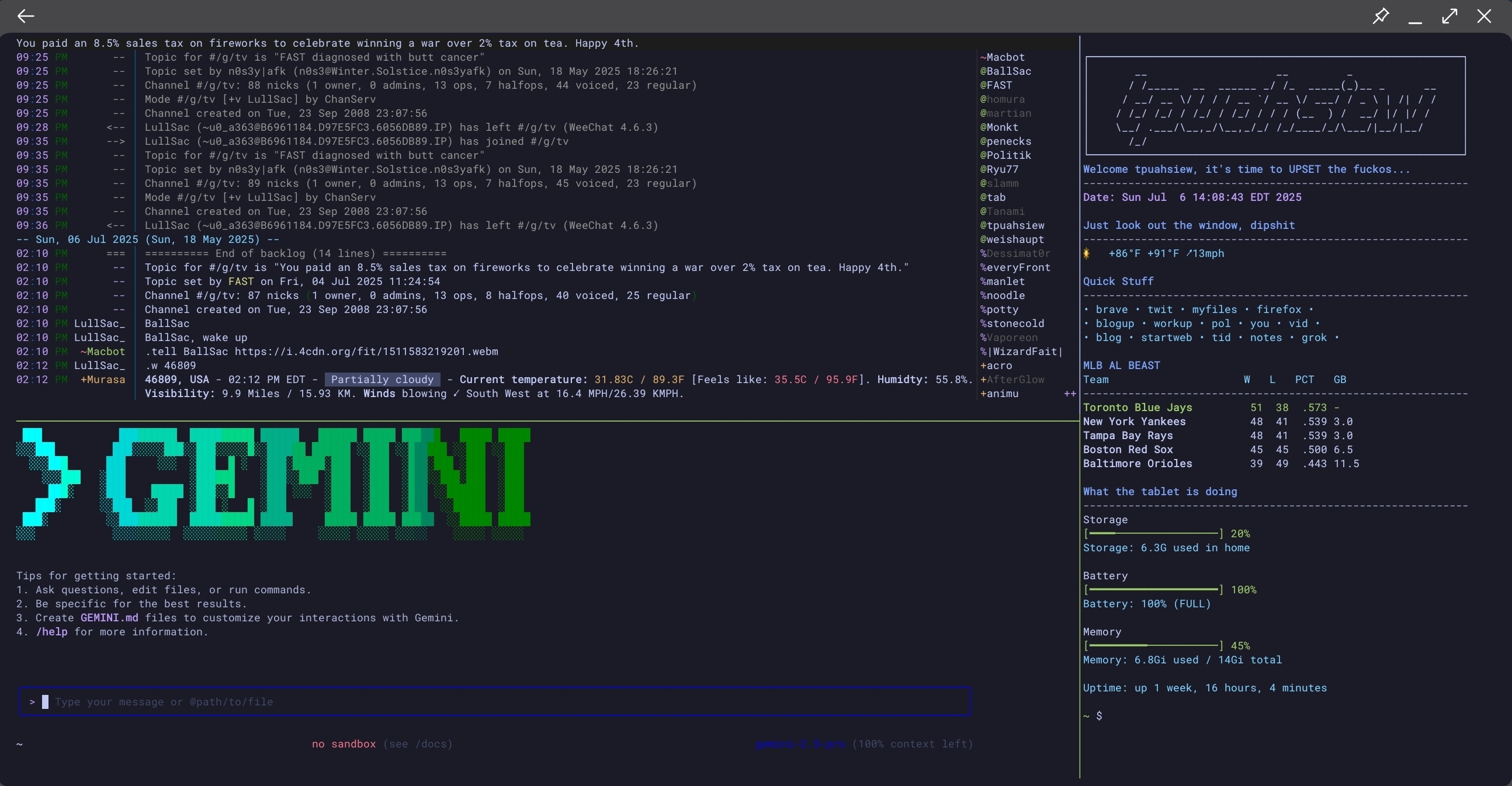Click the Battery 100% progress bar
Screen dimensions: 1512x786
(1153, 590)
